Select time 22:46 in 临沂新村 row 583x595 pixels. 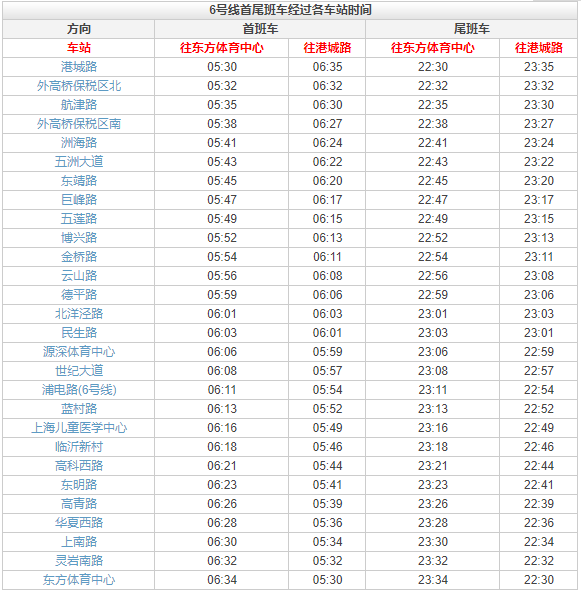point(539,447)
